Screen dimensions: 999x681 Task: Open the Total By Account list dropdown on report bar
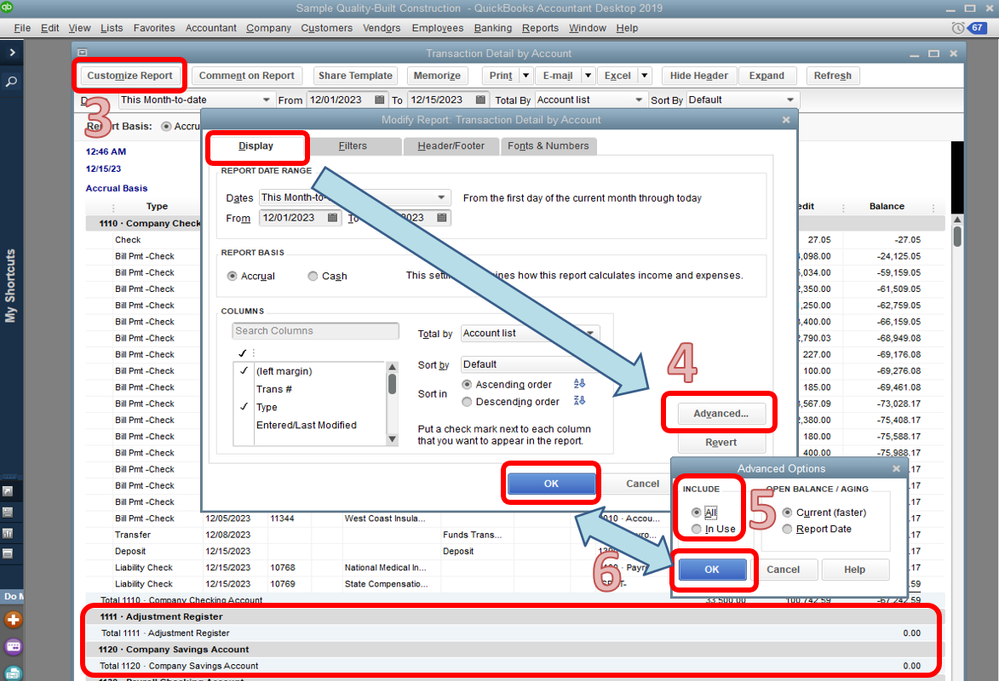[638, 100]
